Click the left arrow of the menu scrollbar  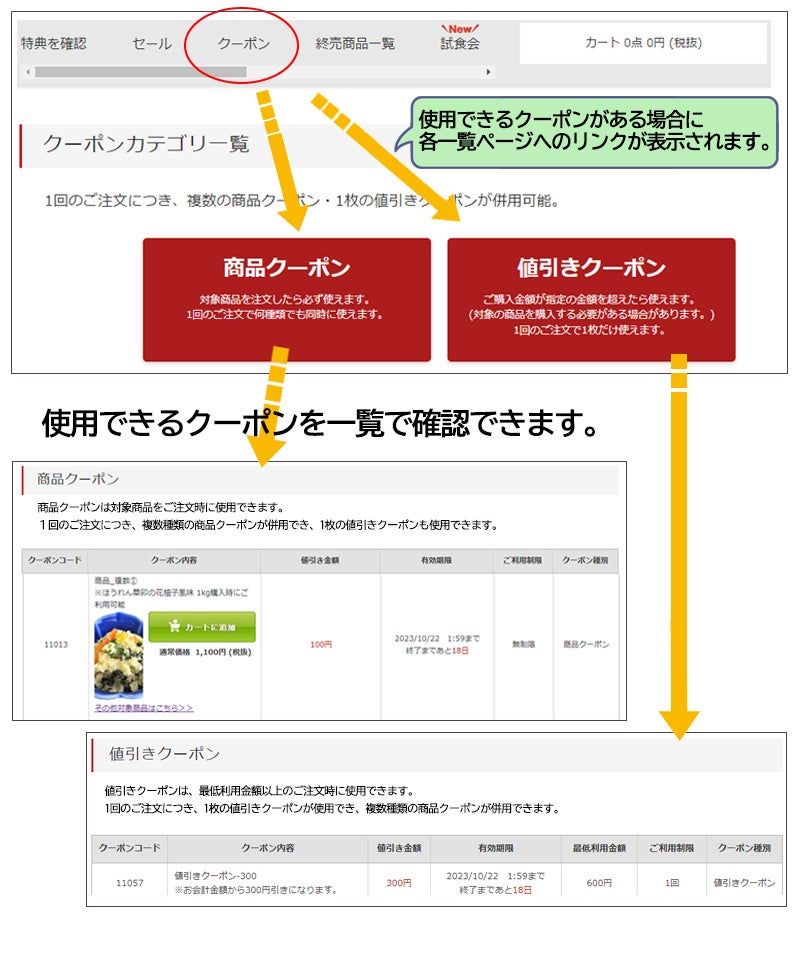28,72
